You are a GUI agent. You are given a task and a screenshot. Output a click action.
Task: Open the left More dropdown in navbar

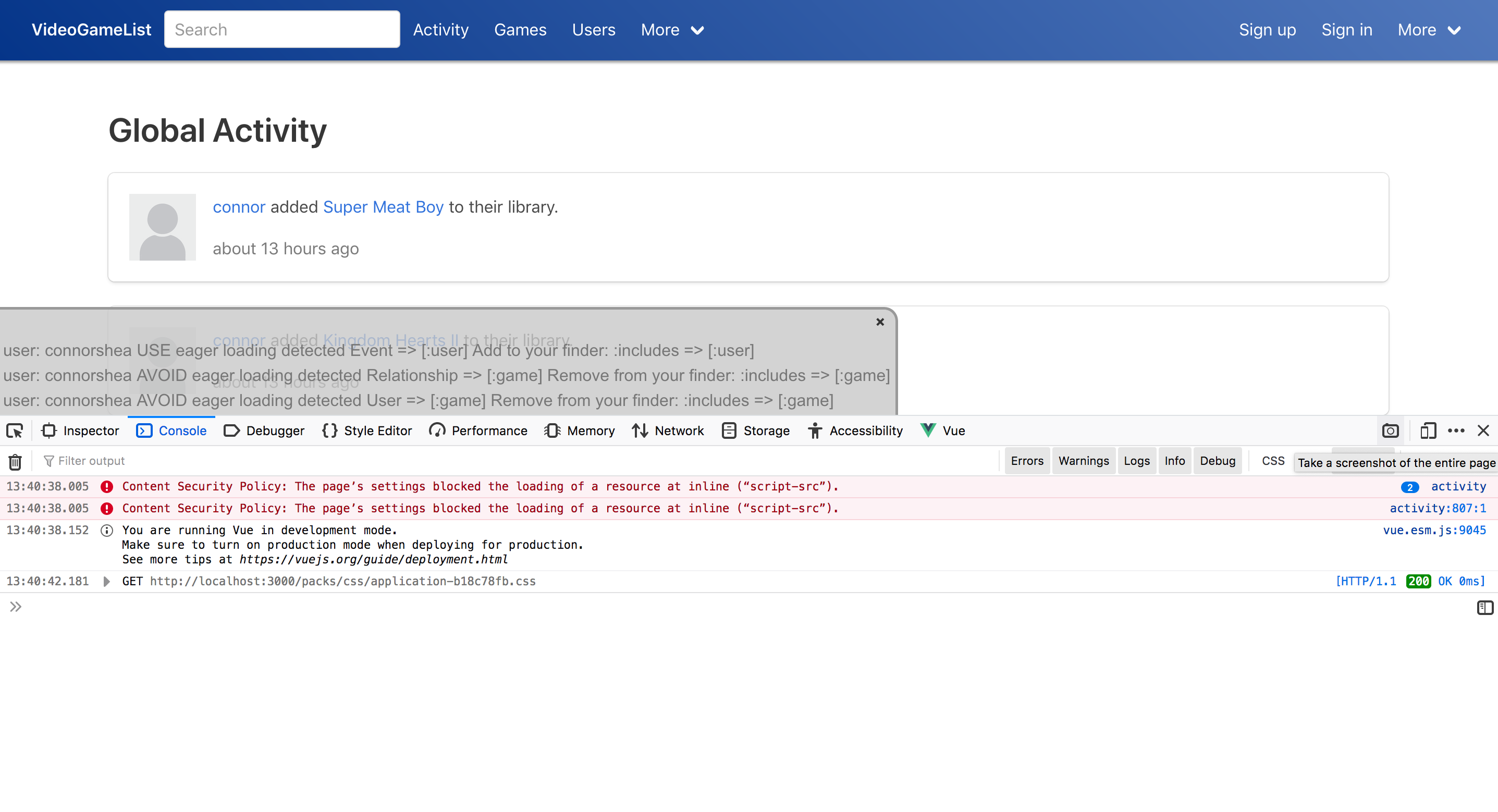(672, 30)
